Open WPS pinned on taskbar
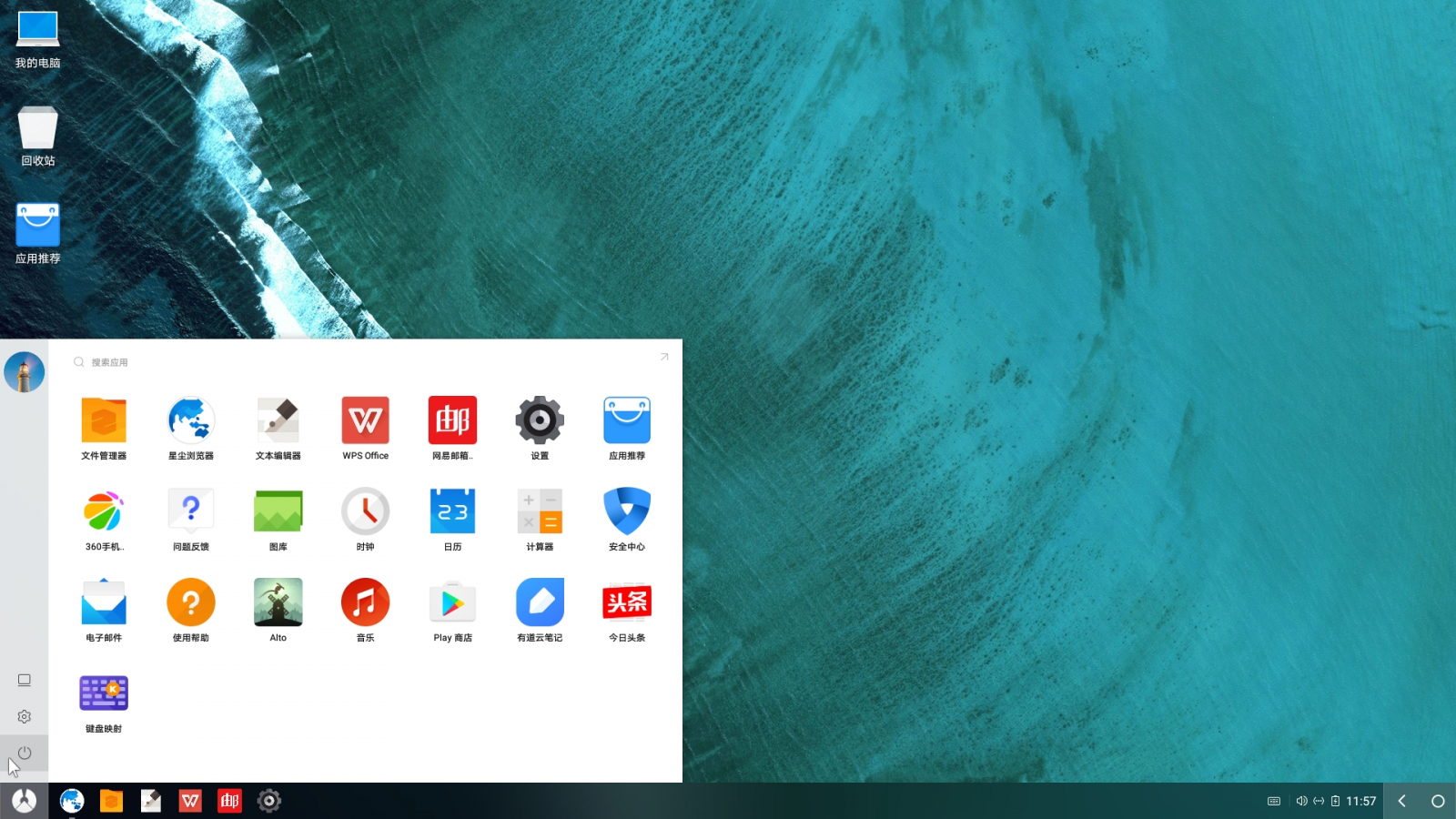The image size is (1456, 819). pos(190,801)
